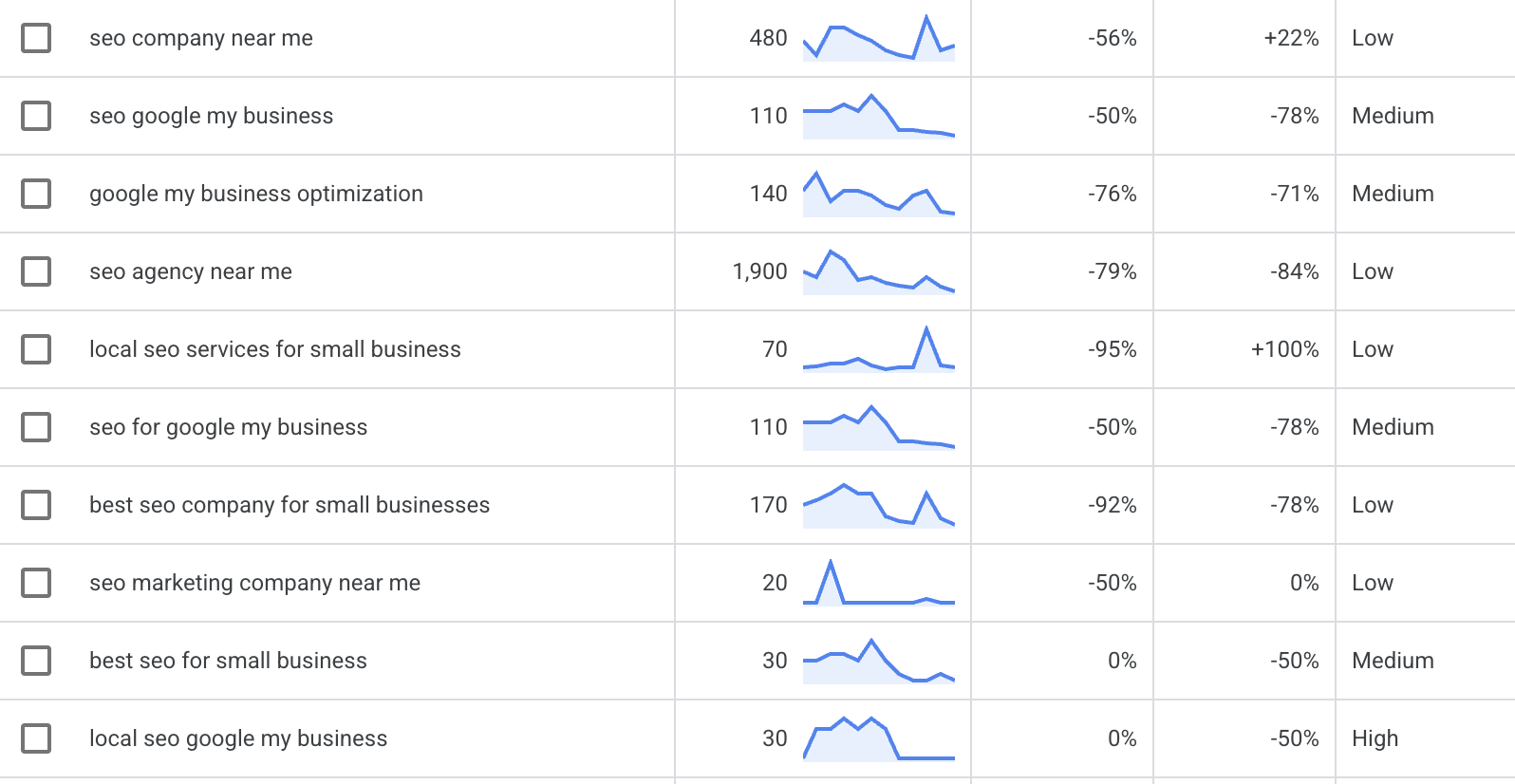This screenshot has height=784, width=1515.
Task: Enable checkbox for "seo agency near me"
Action: click(35, 271)
